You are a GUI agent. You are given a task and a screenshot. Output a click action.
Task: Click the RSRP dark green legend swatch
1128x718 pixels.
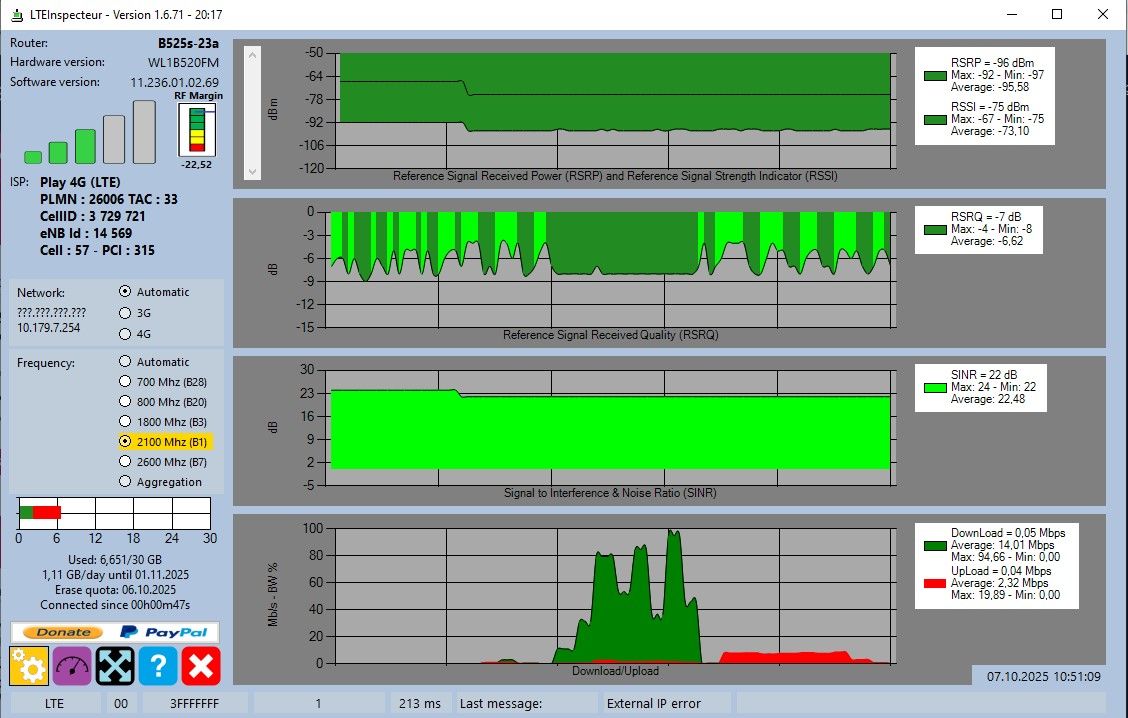[x=935, y=76]
